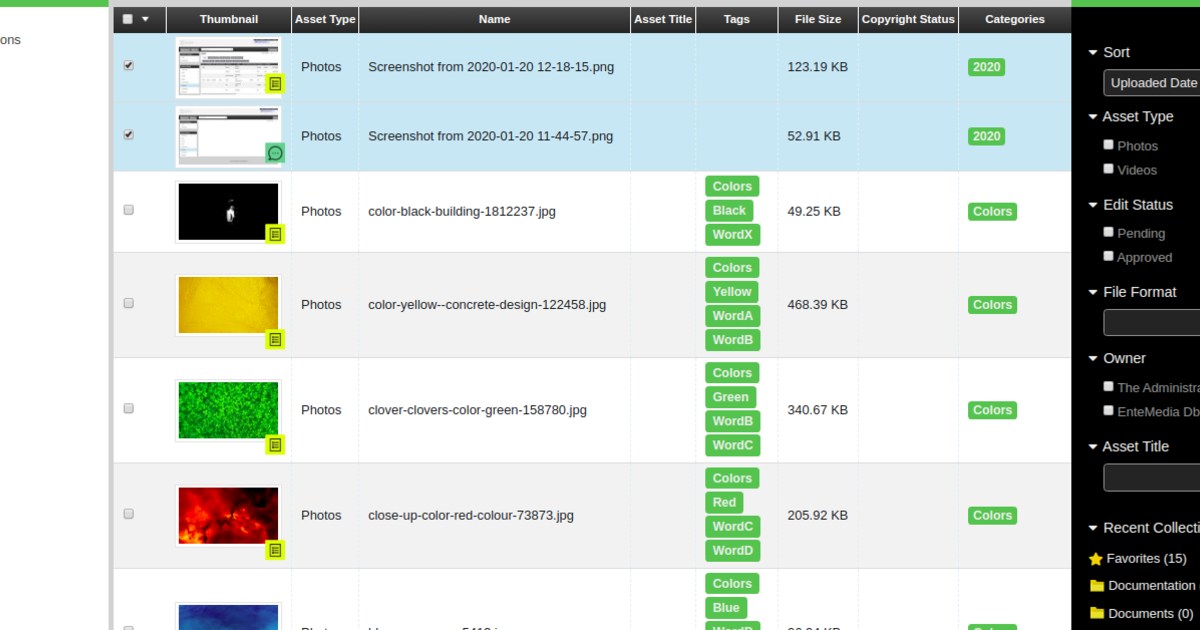Open the selection dropdown arrow beside the header checkbox
This screenshot has height=630, width=1200.
[x=146, y=19]
